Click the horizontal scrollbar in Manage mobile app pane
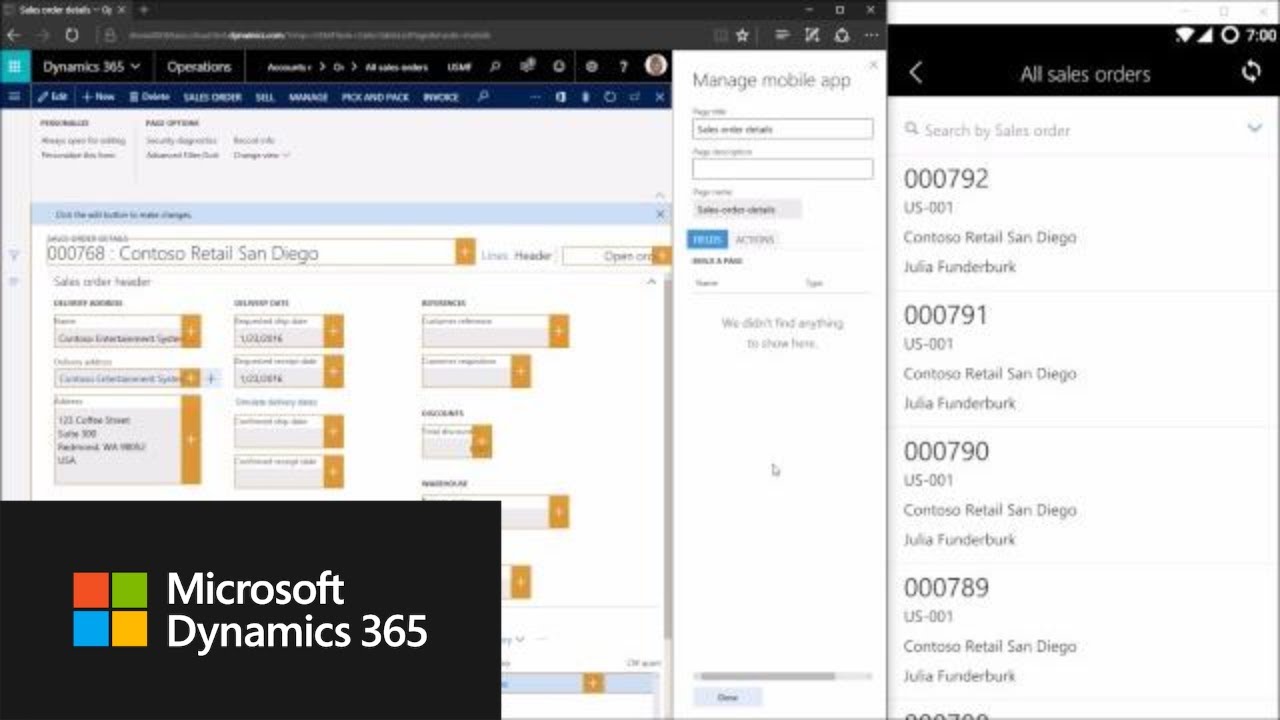Viewport: 1280px width, 720px height. [767, 676]
